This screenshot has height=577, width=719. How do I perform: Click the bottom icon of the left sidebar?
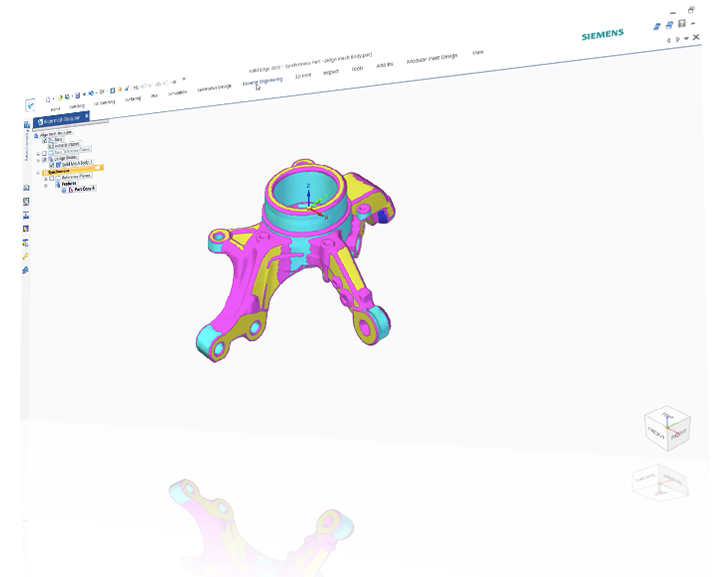tap(25, 270)
